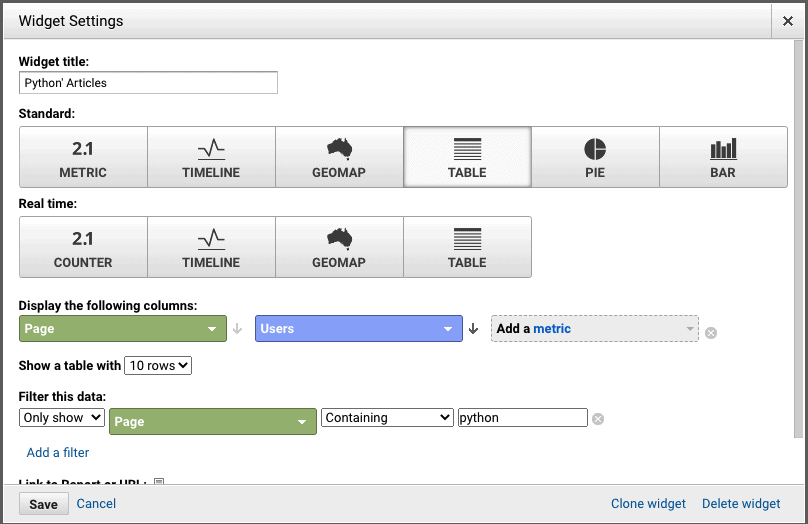Remove the python filter row

(598, 419)
